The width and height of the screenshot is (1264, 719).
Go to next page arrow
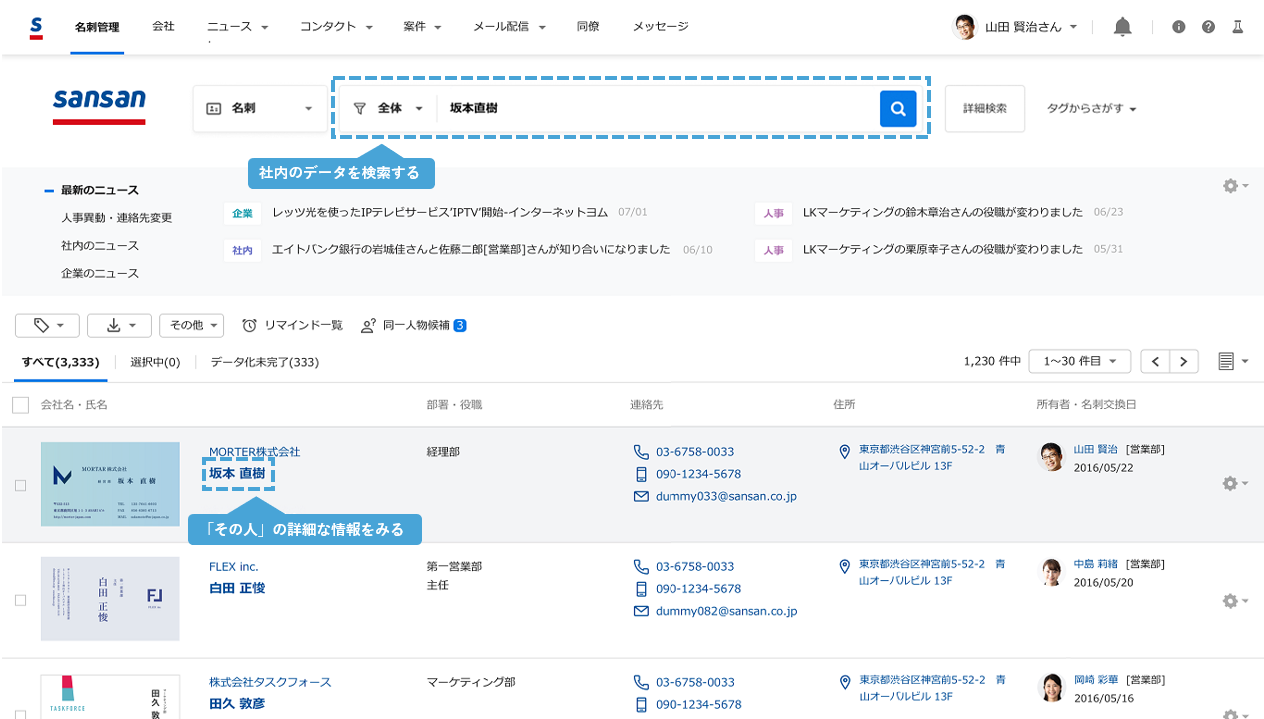pos(1185,361)
